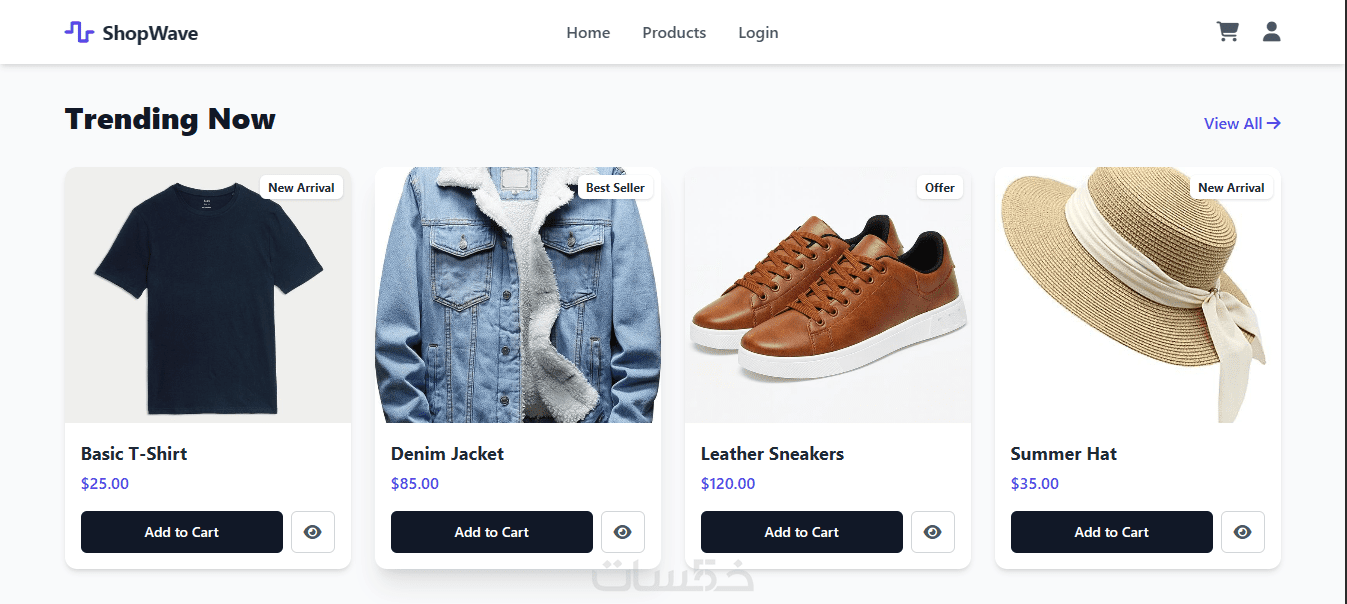Open the Products menu item
Image resolution: width=1347 pixels, height=604 pixels.
coord(674,33)
